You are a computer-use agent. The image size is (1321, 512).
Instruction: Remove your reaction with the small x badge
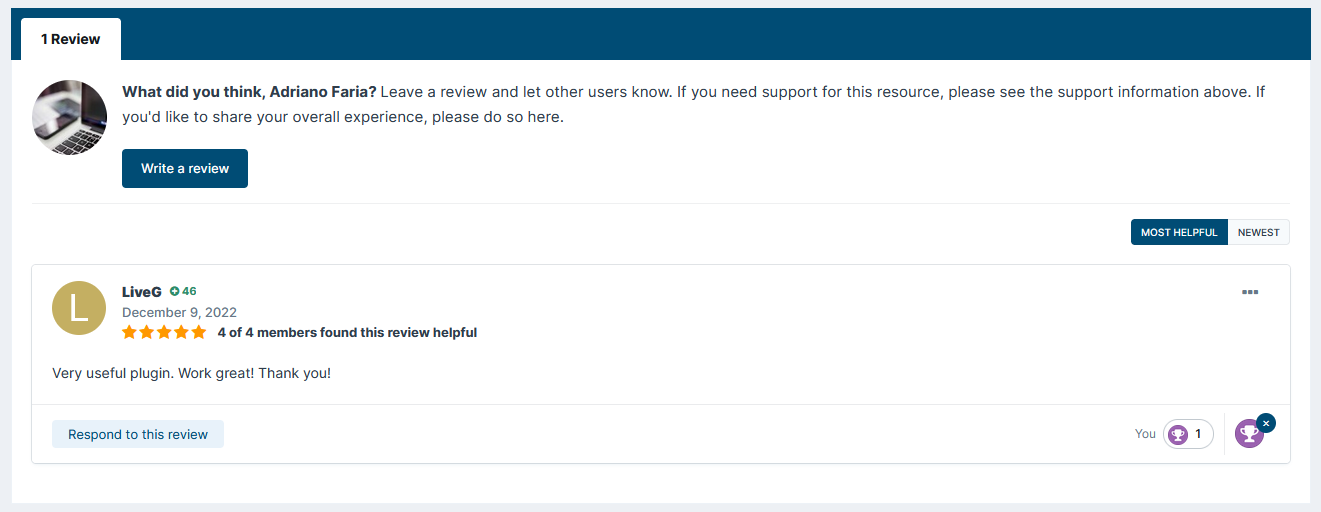coord(1266,423)
